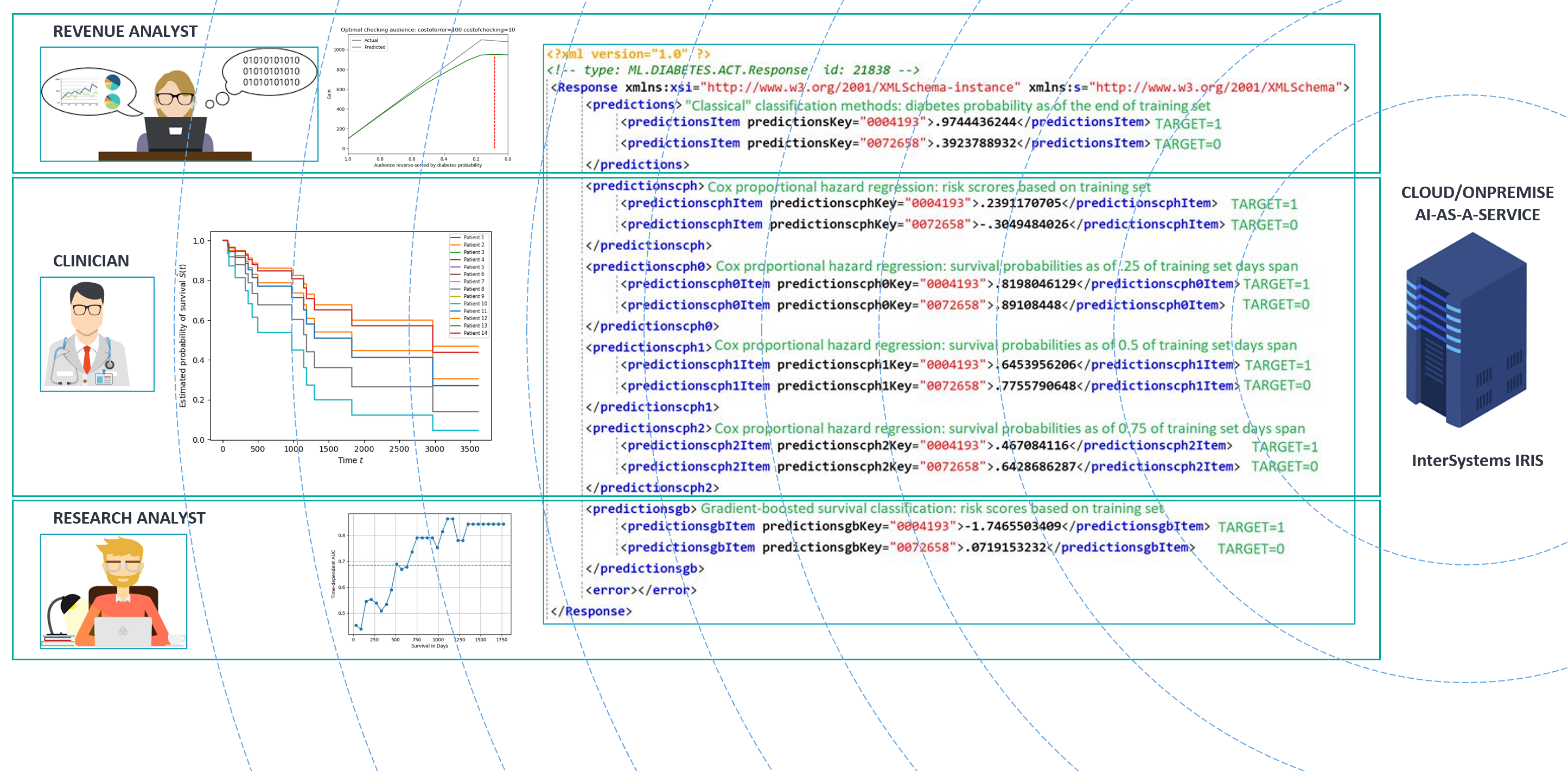Click the Gradient-boosted survival classification annotation
Viewport: 1568px width, 771px height.
932,508
